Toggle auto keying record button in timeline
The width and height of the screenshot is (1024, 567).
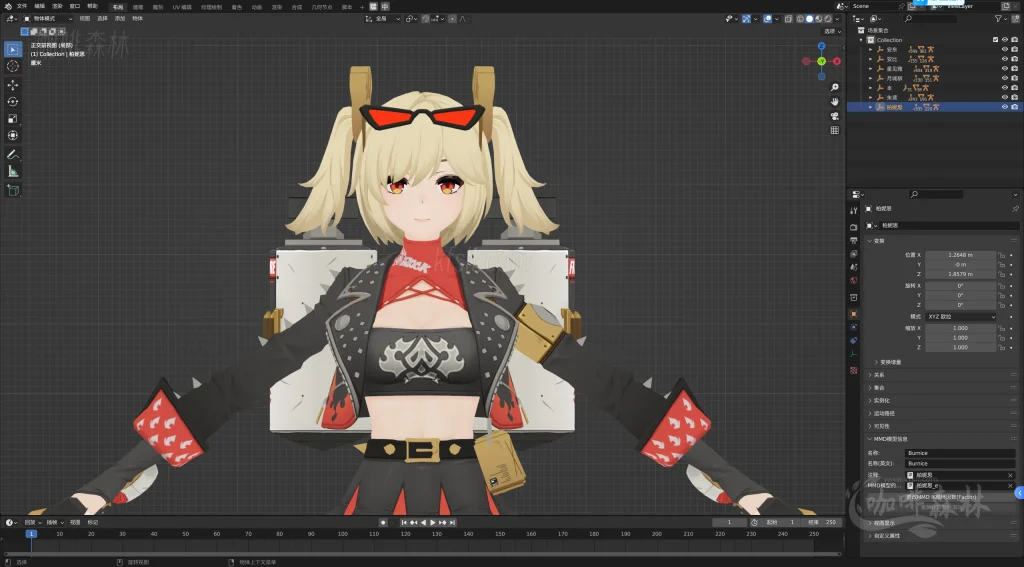coord(383,523)
